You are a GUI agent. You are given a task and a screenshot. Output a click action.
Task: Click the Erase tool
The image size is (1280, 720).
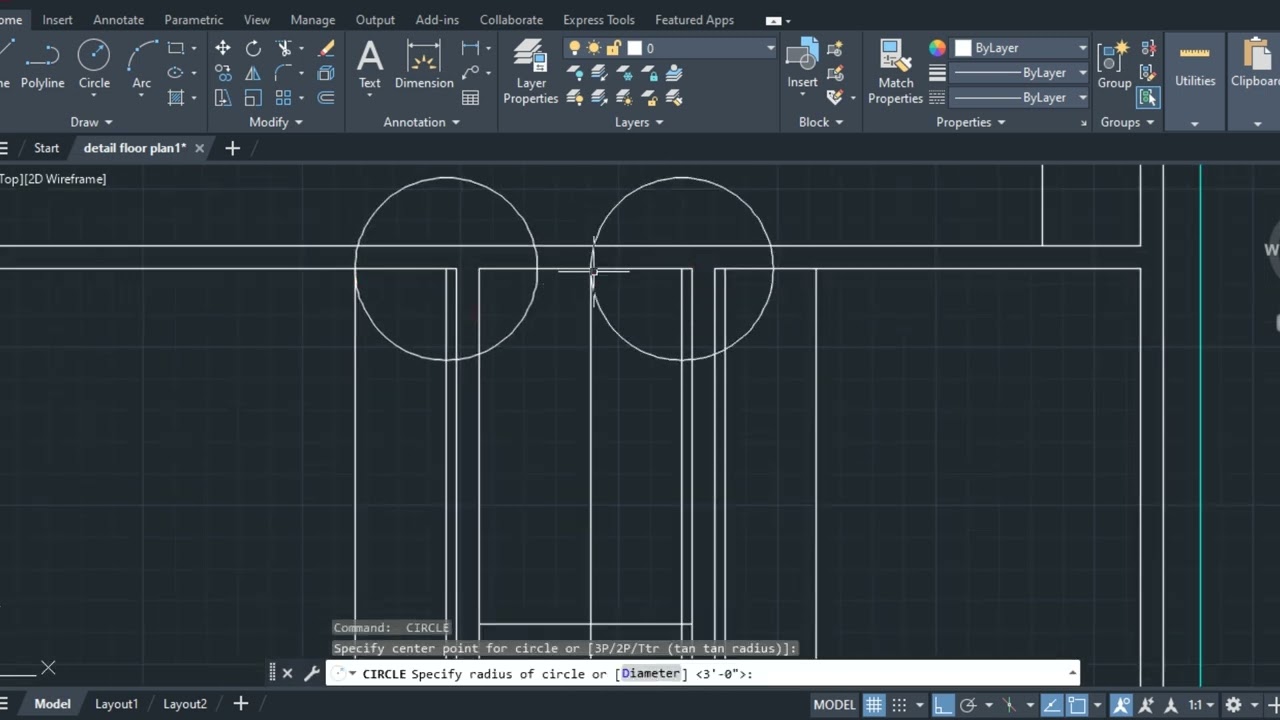click(326, 48)
